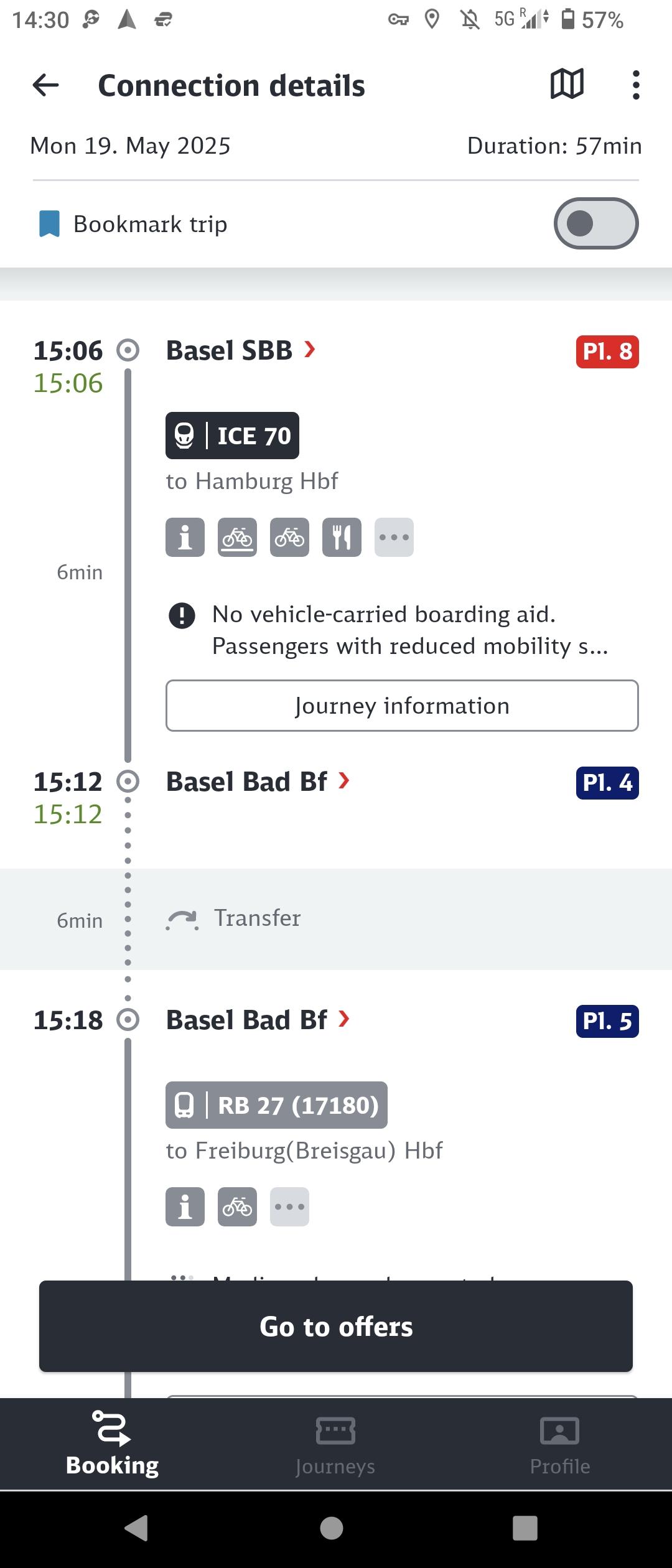The height and width of the screenshot is (1568, 672).
Task: Select the RB 27 (17180) train badge
Action: click(x=276, y=1105)
